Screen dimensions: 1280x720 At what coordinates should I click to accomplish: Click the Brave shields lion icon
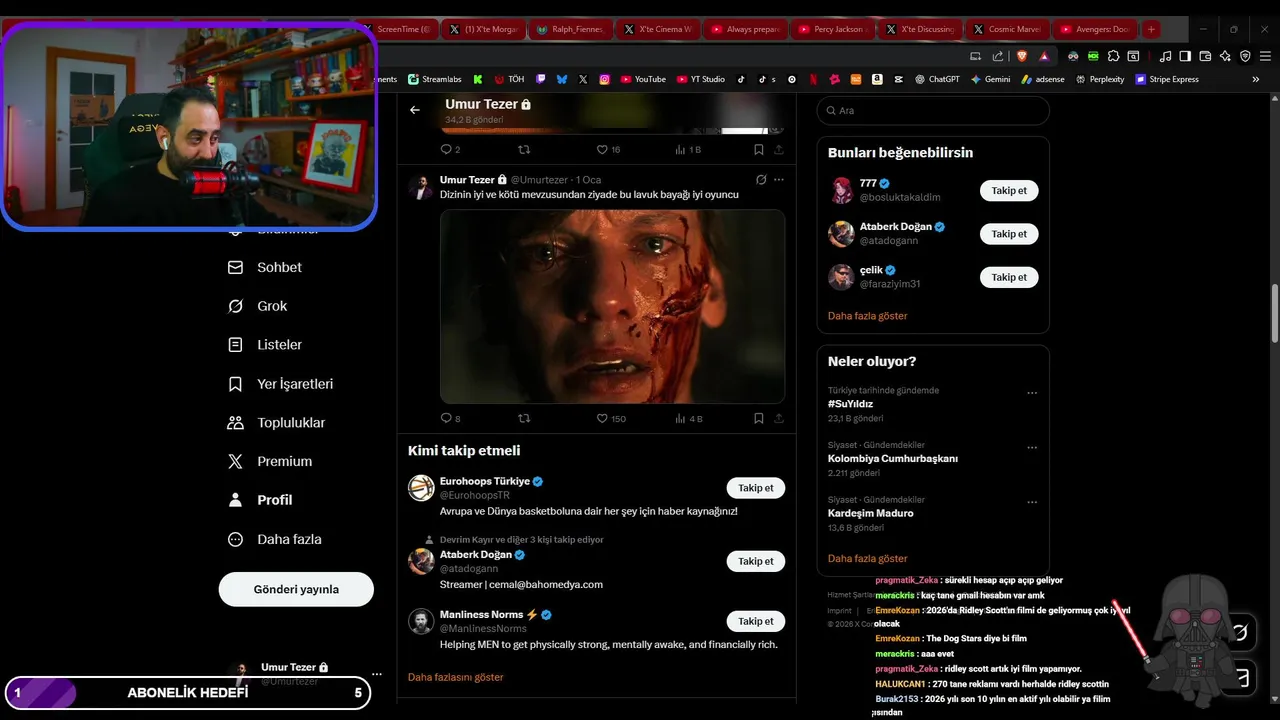1022,56
